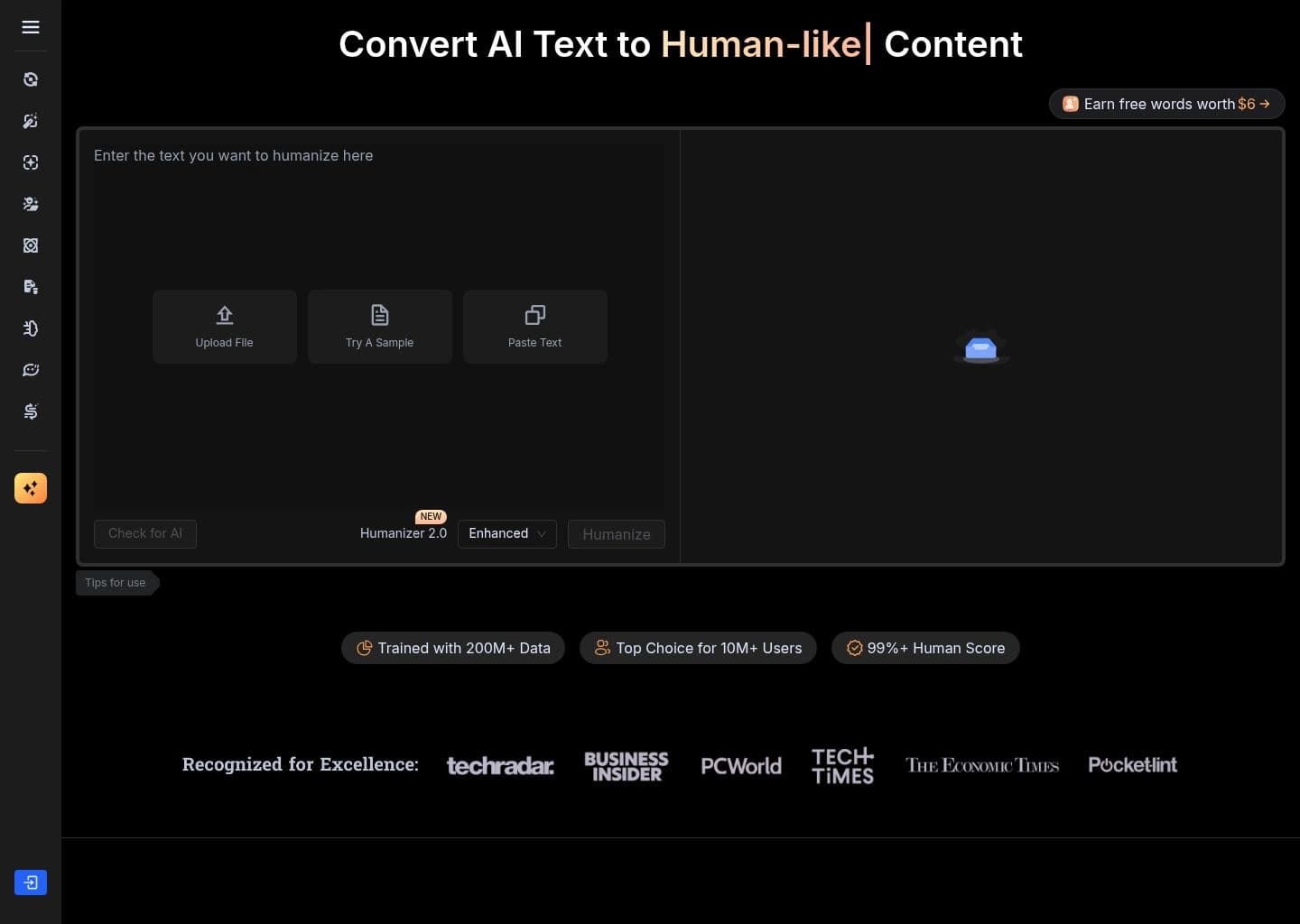
Task: Open the document sidebar icon
Action: click(31, 287)
